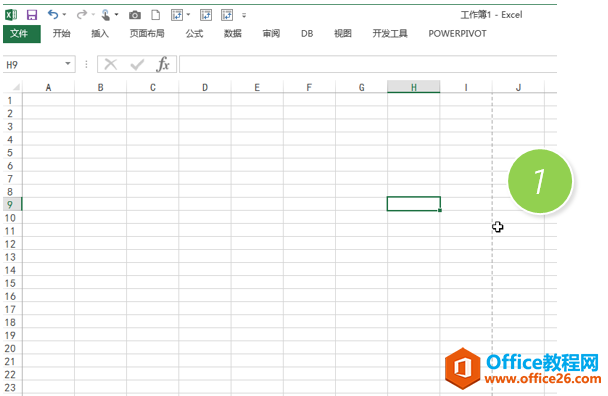
Task: Open dropdown beside first sheet-arrows icon
Action: [x=188, y=15]
